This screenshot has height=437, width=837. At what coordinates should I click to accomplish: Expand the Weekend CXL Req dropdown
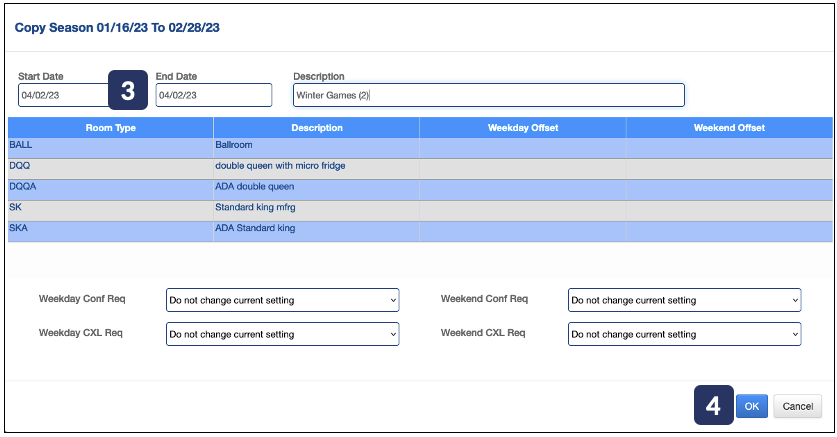click(684, 334)
